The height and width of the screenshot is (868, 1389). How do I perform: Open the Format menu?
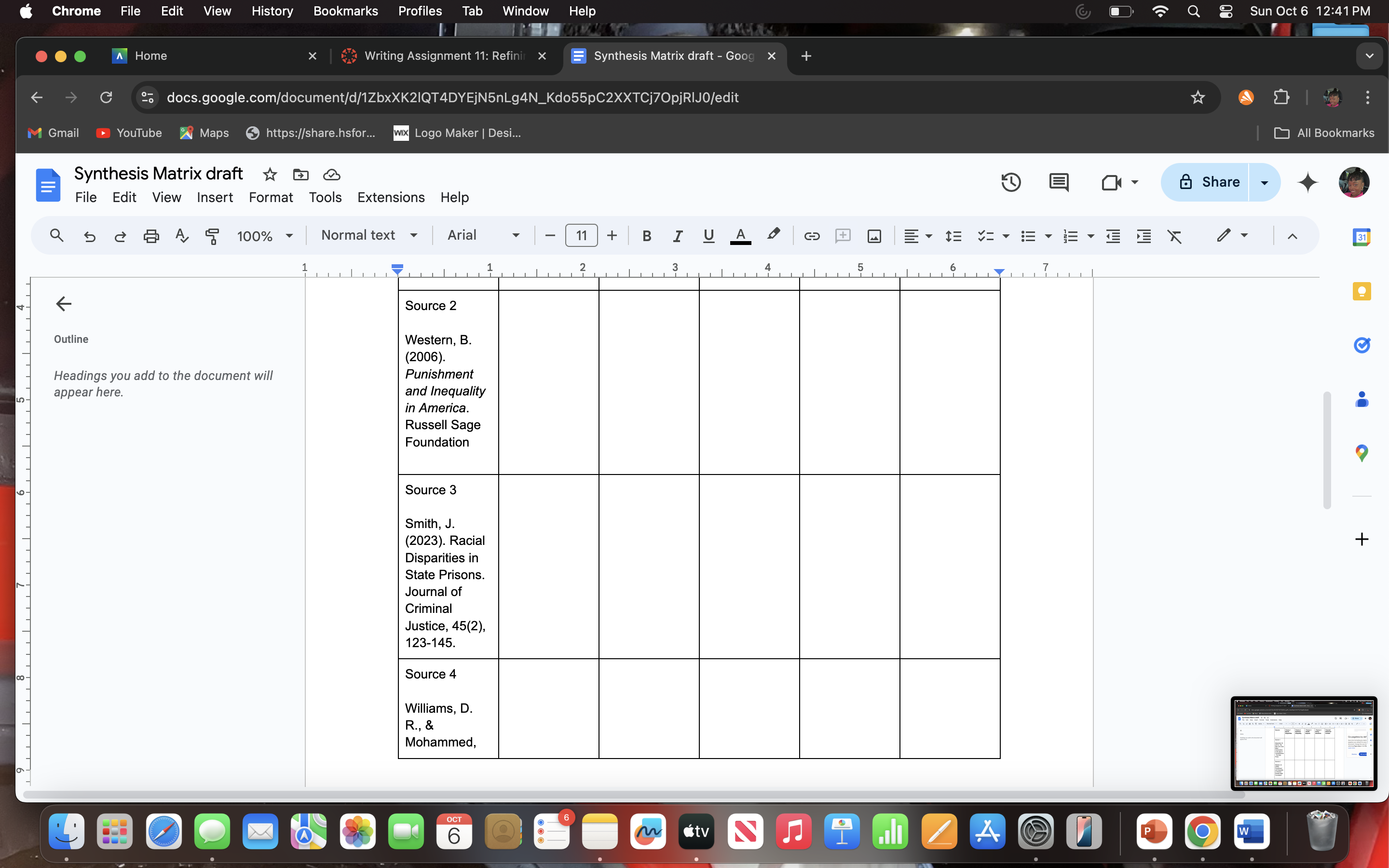click(271, 197)
